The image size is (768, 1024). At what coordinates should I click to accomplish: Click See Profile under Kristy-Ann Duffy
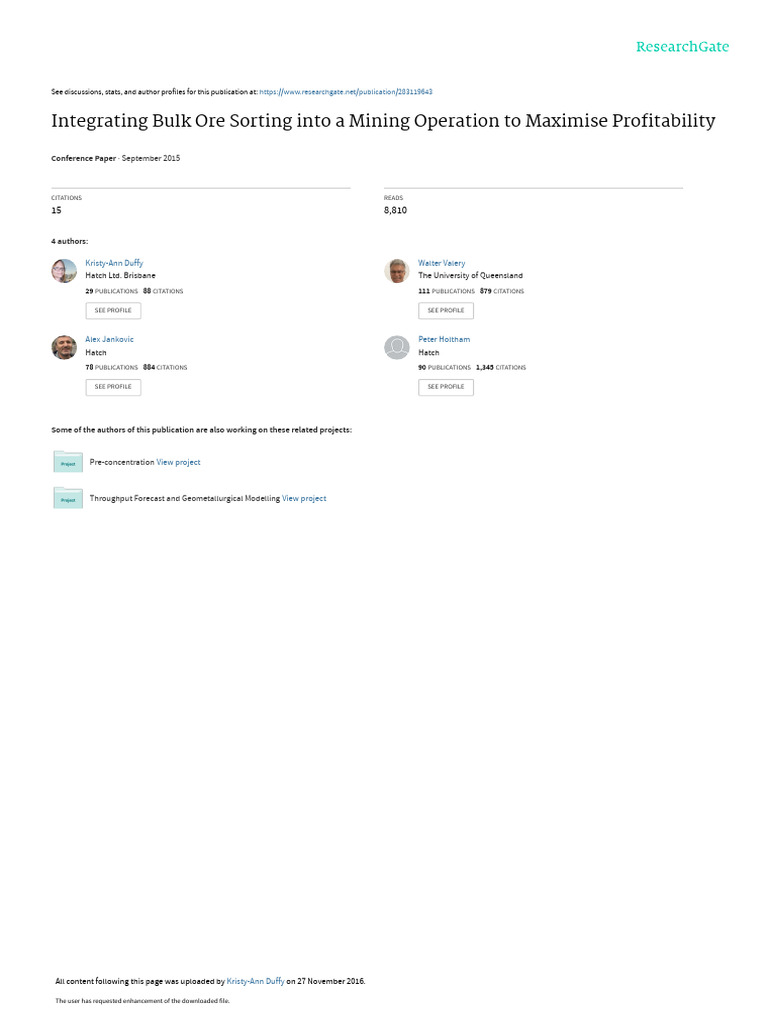(113, 310)
